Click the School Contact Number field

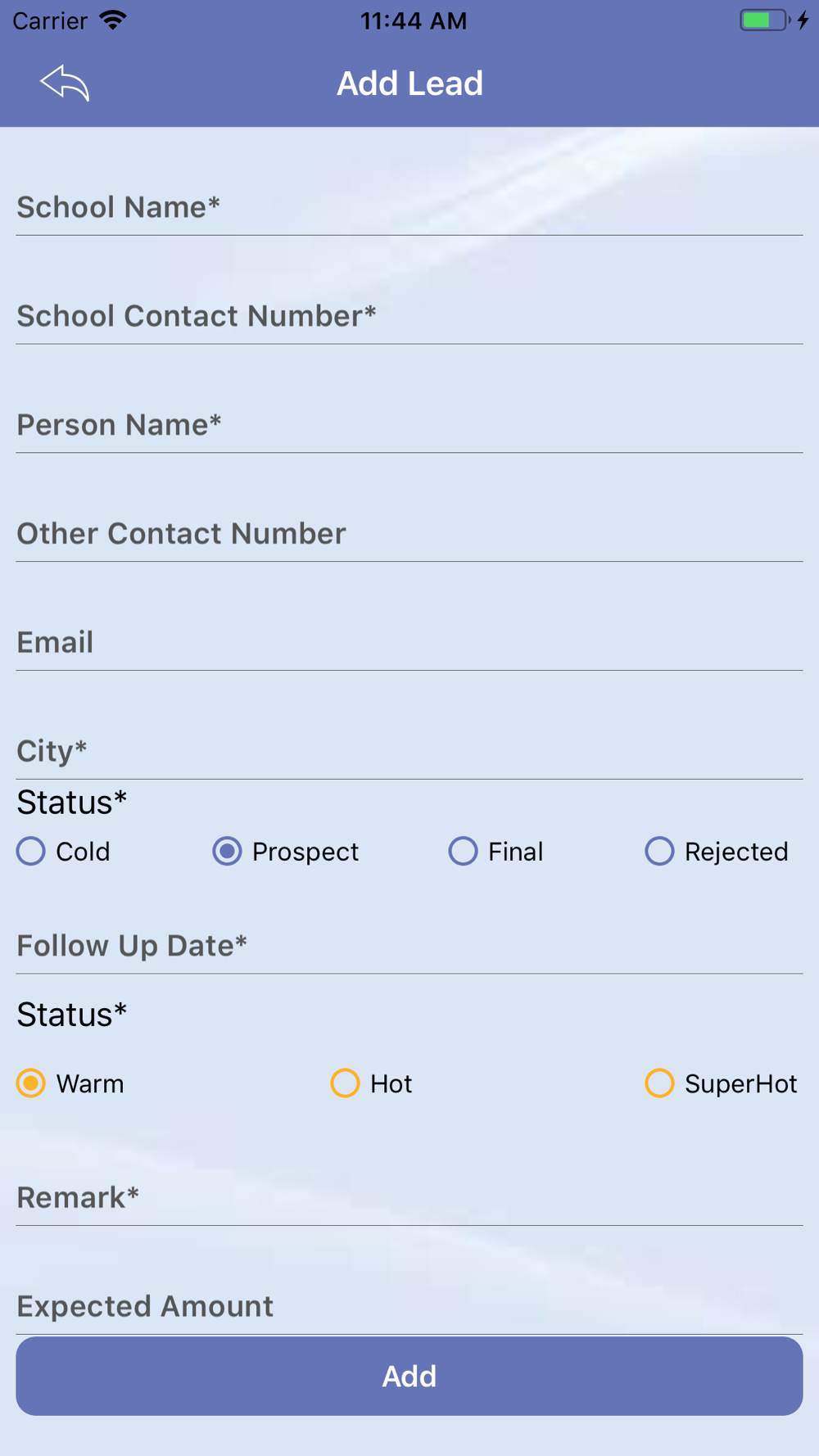(x=409, y=316)
